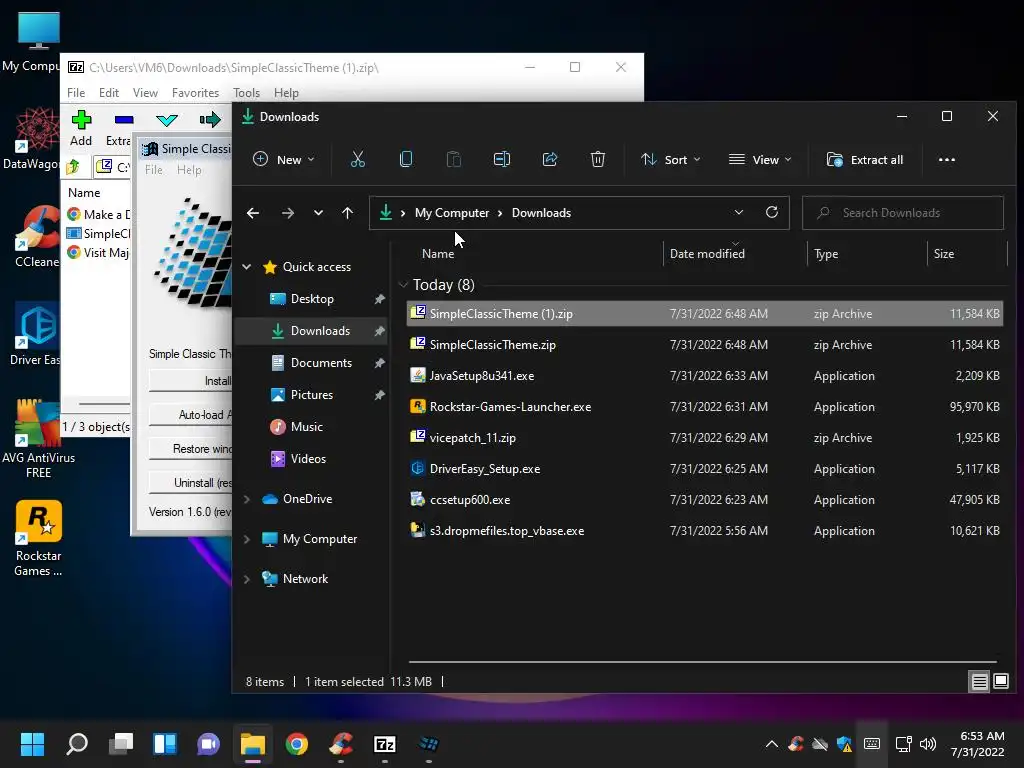Select Documents in Quick access
The height and width of the screenshot is (768, 1024).
(x=321, y=362)
